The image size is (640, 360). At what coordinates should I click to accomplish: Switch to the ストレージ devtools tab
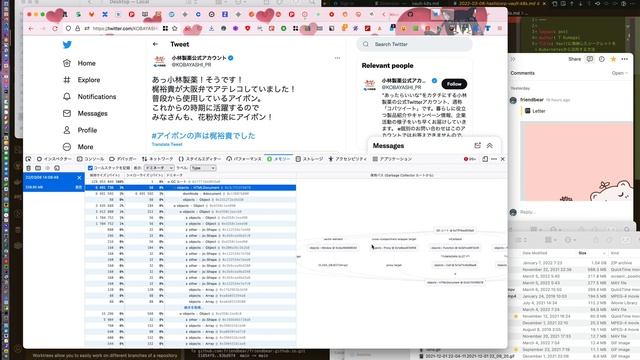309,159
